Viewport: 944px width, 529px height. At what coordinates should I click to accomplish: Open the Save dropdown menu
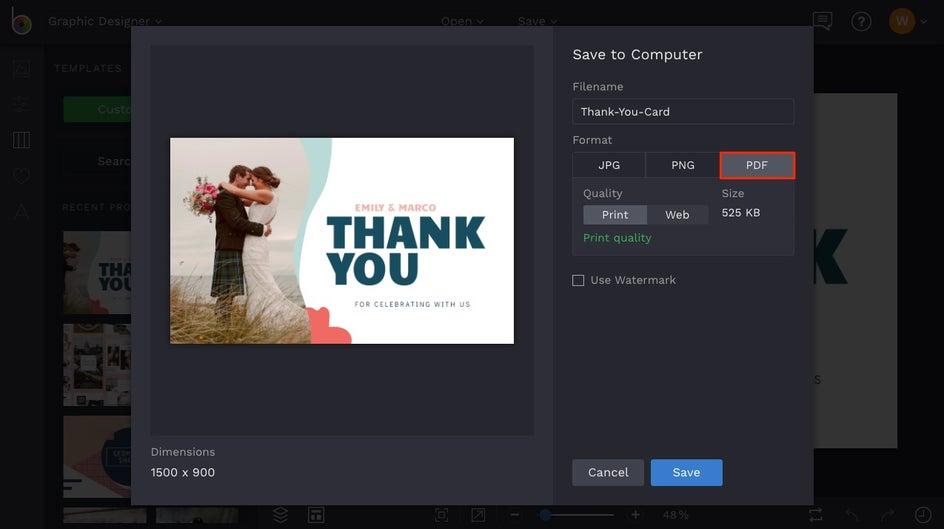pos(537,21)
